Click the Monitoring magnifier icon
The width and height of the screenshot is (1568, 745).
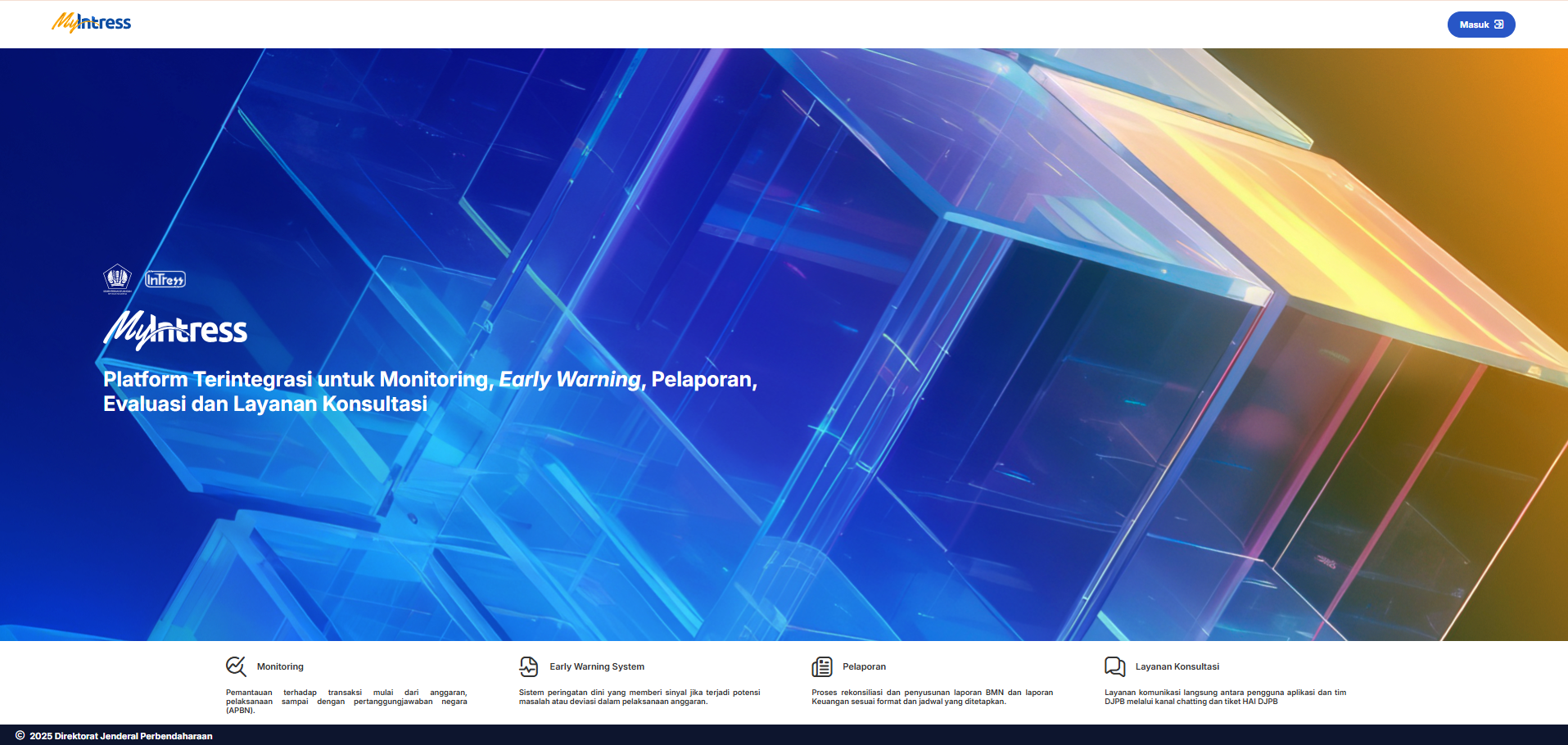[236, 666]
